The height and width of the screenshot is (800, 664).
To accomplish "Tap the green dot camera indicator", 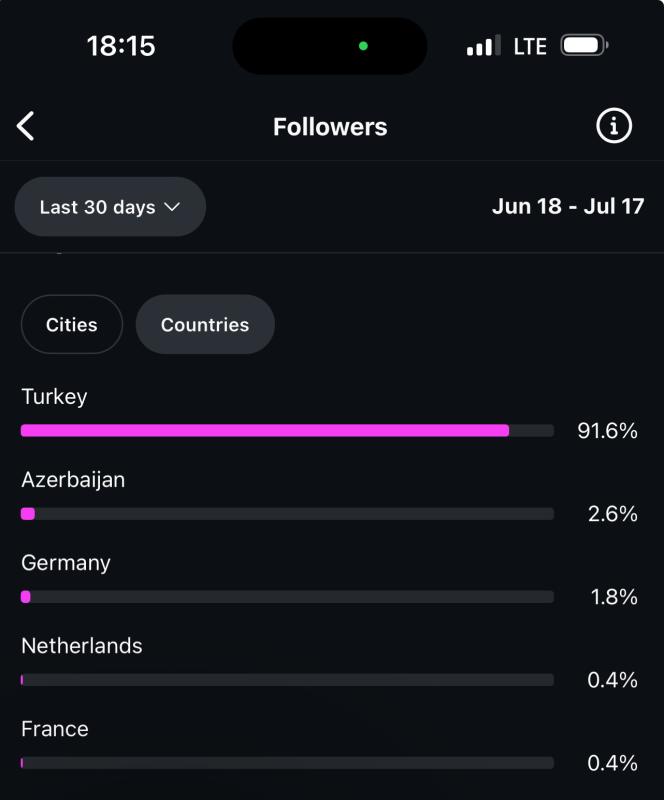I will pos(363,46).
